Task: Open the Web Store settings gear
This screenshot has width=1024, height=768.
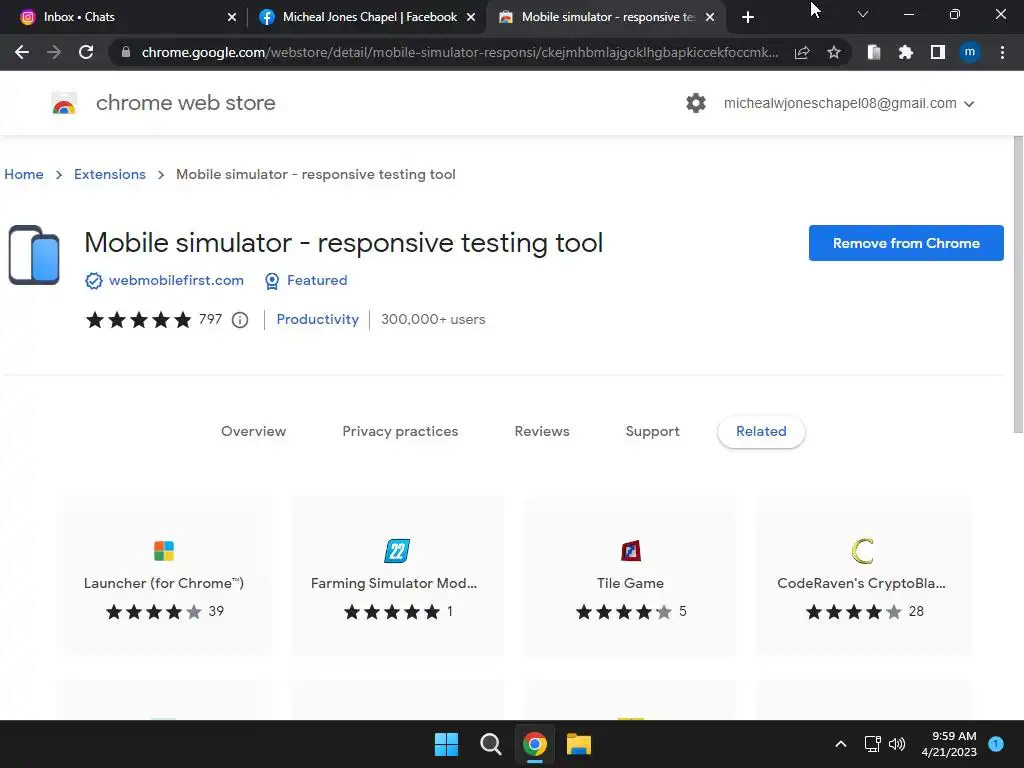Action: [696, 103]
